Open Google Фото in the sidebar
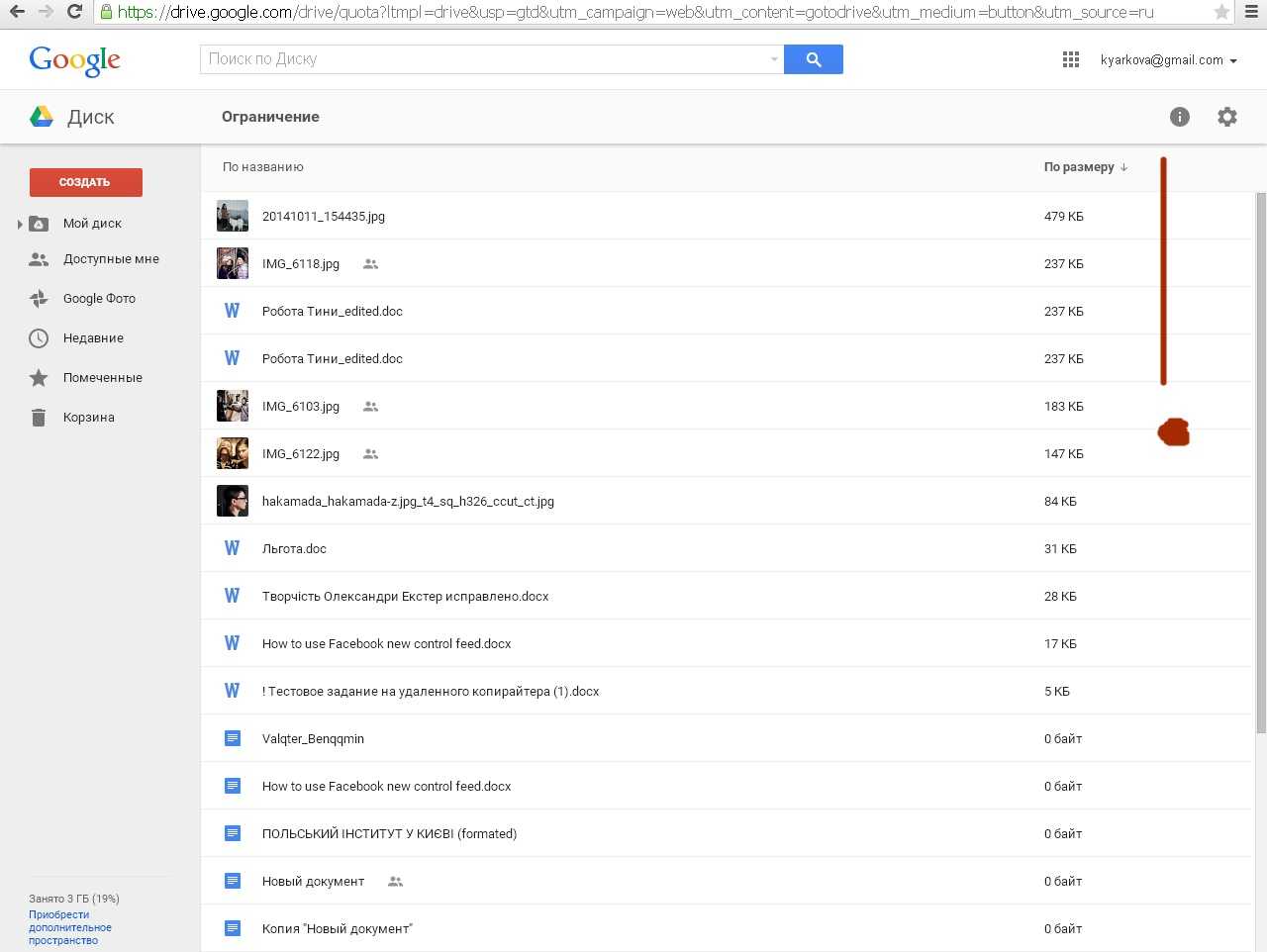1267x952 pixels. pos(99,299)
